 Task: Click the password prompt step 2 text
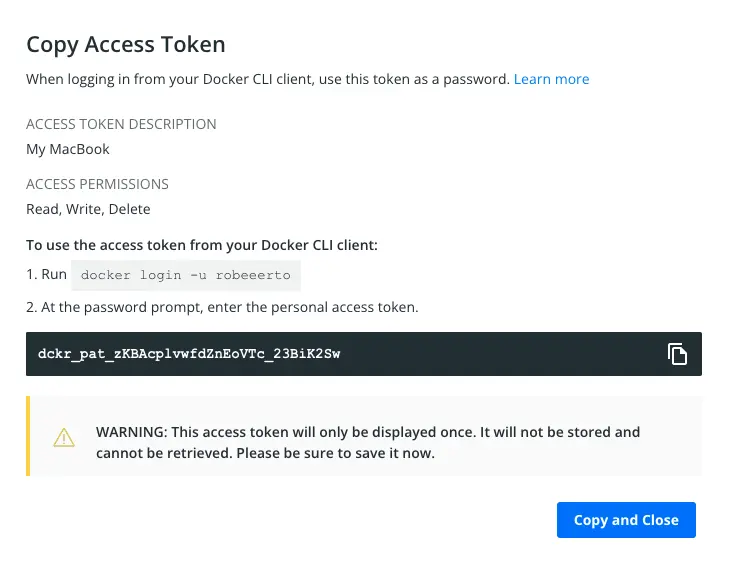(222, 307)
